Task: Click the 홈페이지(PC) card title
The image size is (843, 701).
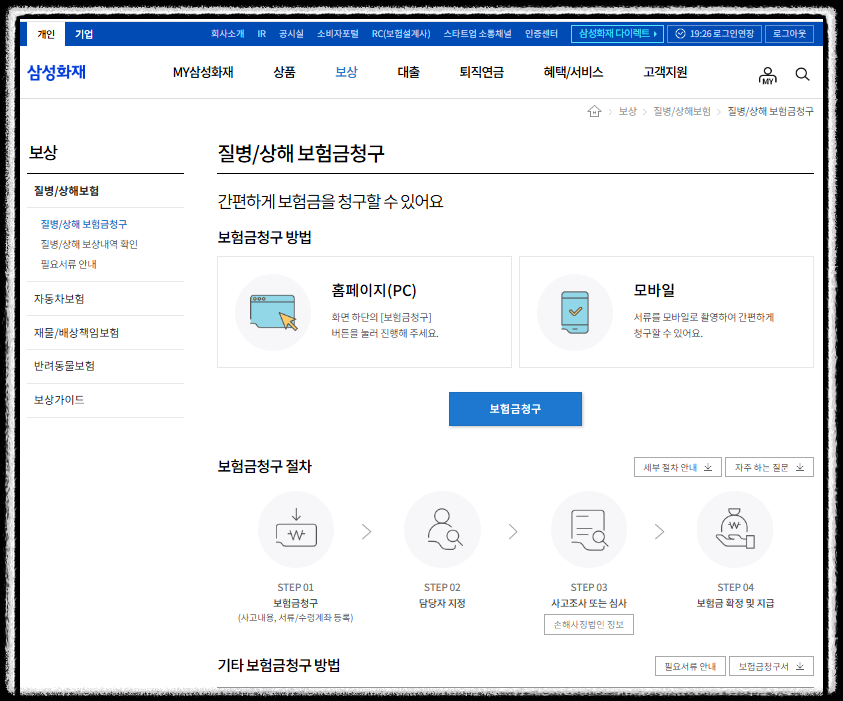Action: coord(374,290)
